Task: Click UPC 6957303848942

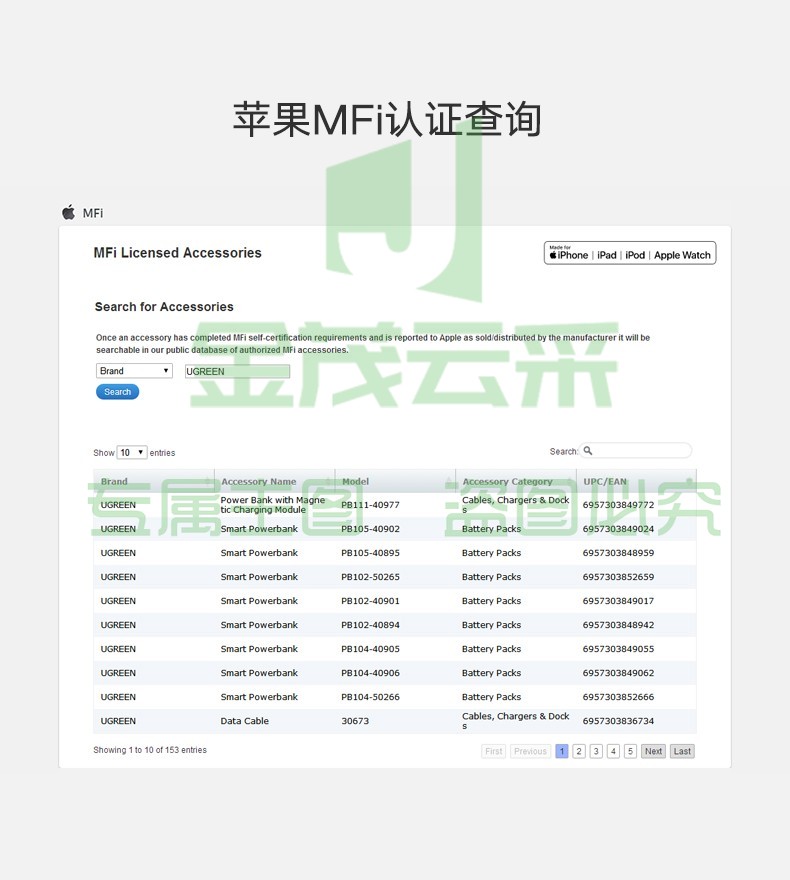Action: tap(618, 625)
